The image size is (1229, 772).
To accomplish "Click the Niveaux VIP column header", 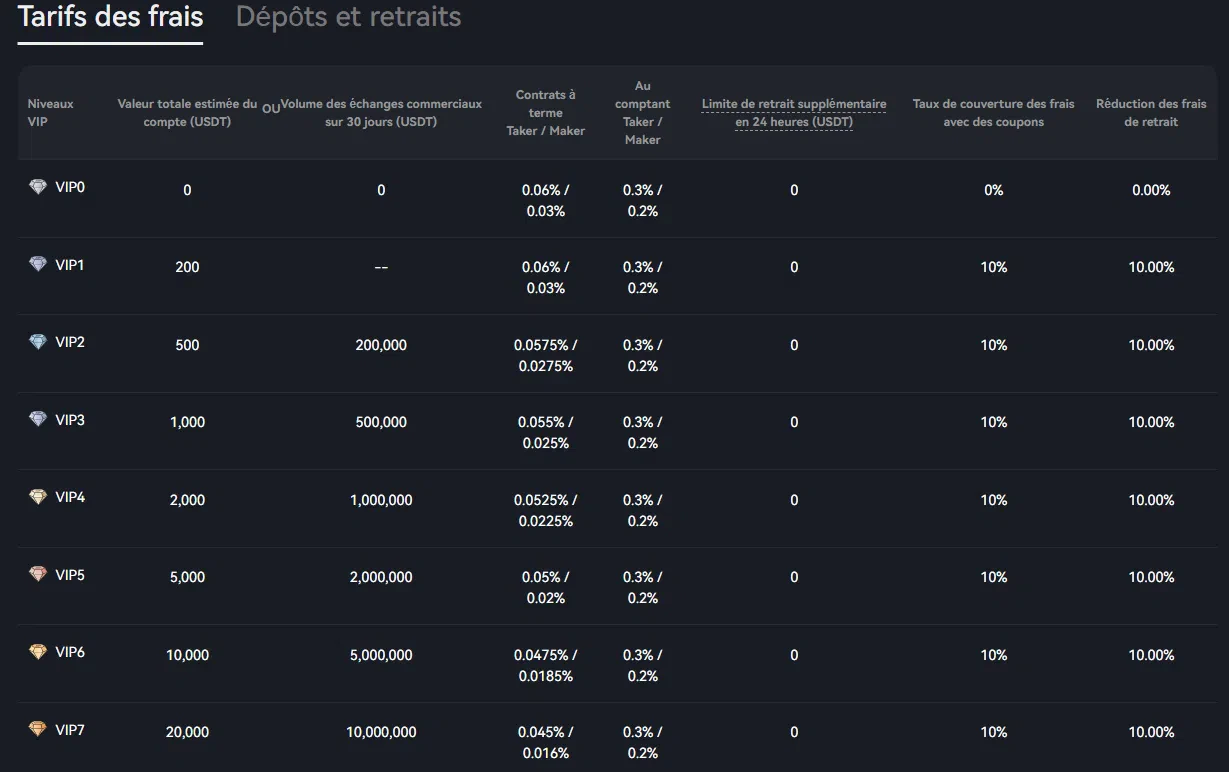I will point(50,113).
